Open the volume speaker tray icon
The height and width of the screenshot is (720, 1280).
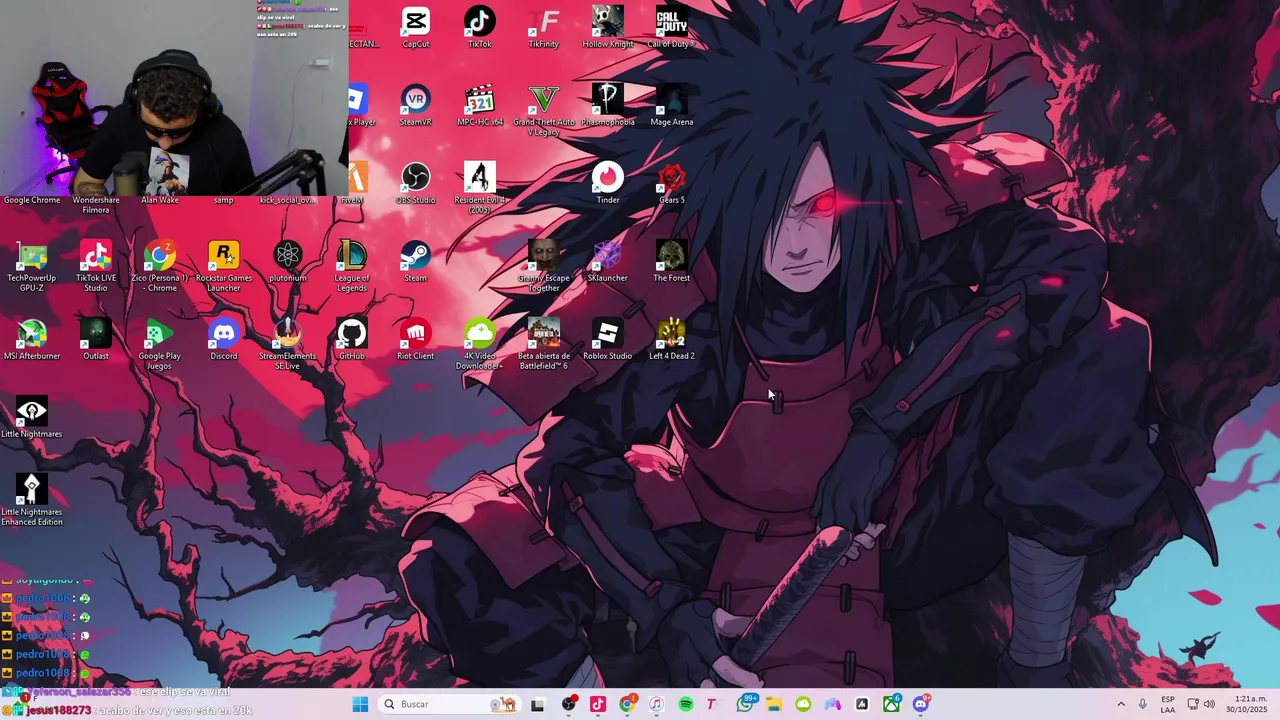(x=1209, y=704)
